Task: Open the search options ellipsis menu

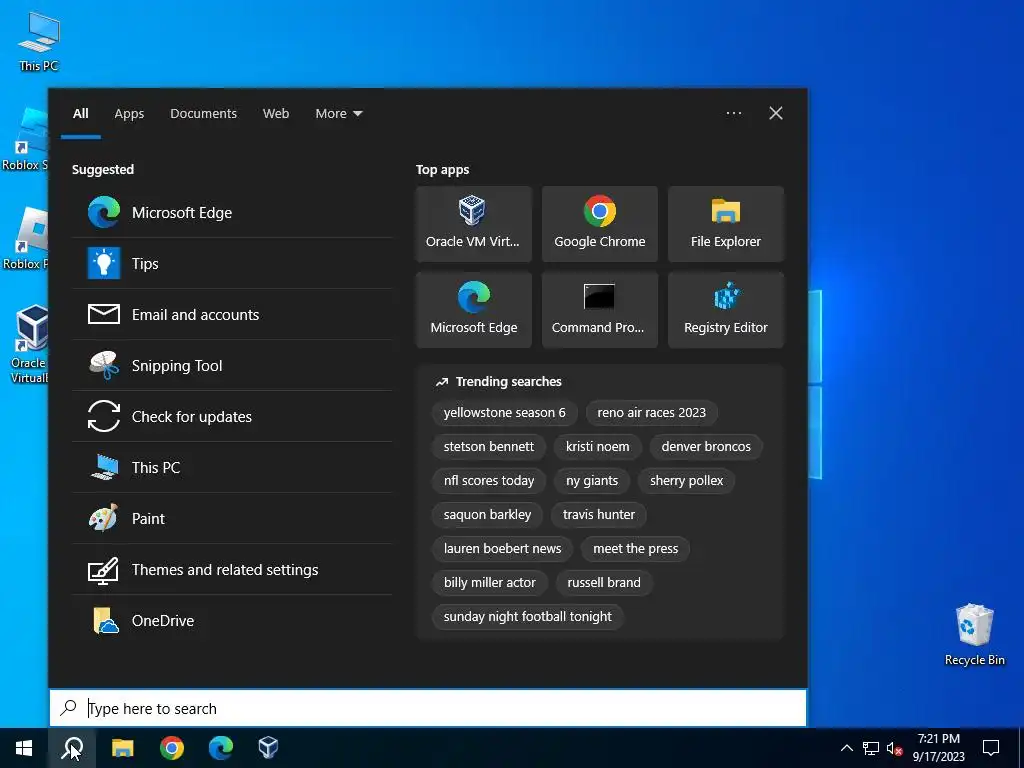Action: tap(734, 113)
